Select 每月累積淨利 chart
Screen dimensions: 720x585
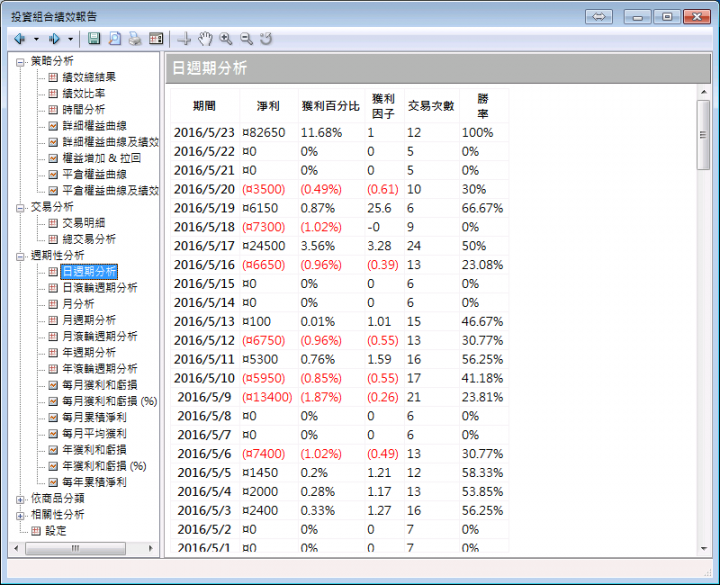coord(94,417)
